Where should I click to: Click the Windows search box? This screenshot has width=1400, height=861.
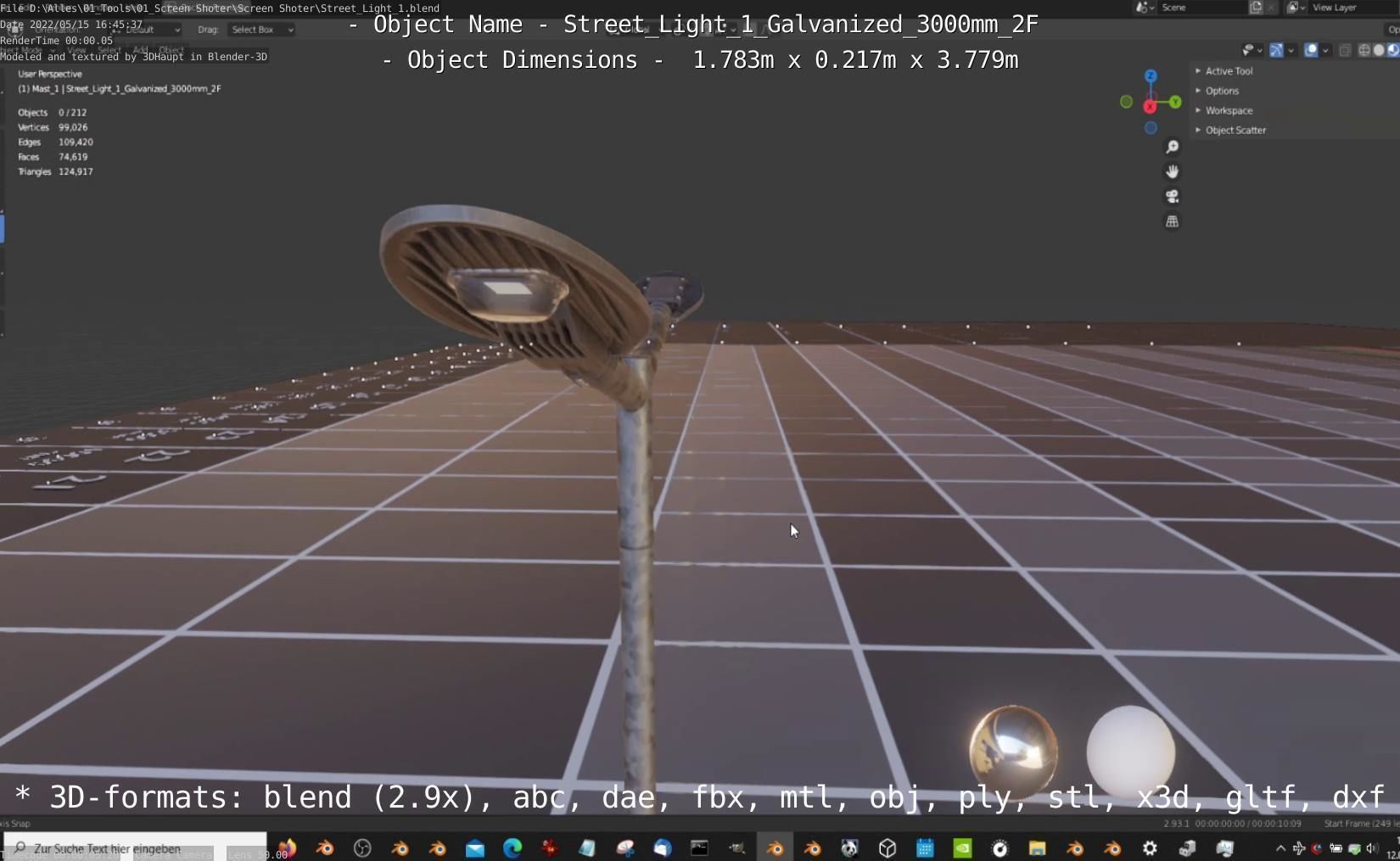(x=136, y=847)
